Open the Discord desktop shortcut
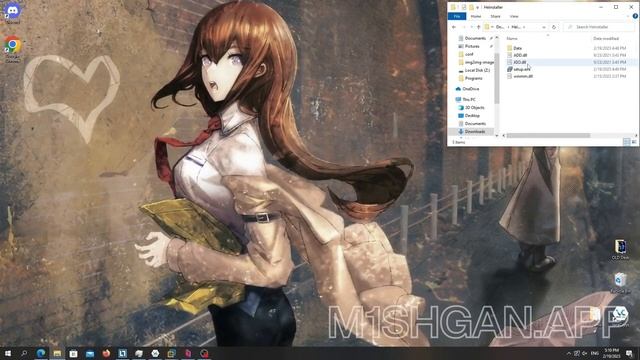The width and height of the screenshot is (640, 360). [x=12, y=12]
